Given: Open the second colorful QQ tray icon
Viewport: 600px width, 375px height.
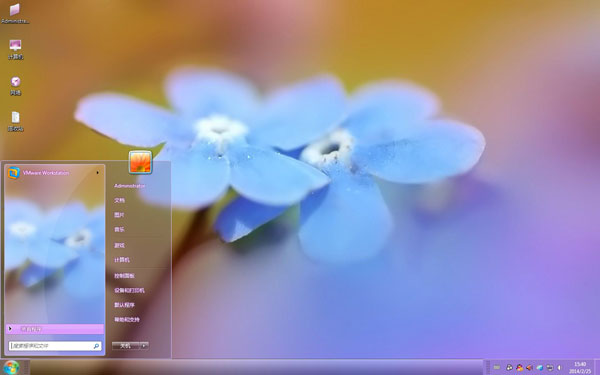Looking at the screenshot, I should click(x=519, y=368).
